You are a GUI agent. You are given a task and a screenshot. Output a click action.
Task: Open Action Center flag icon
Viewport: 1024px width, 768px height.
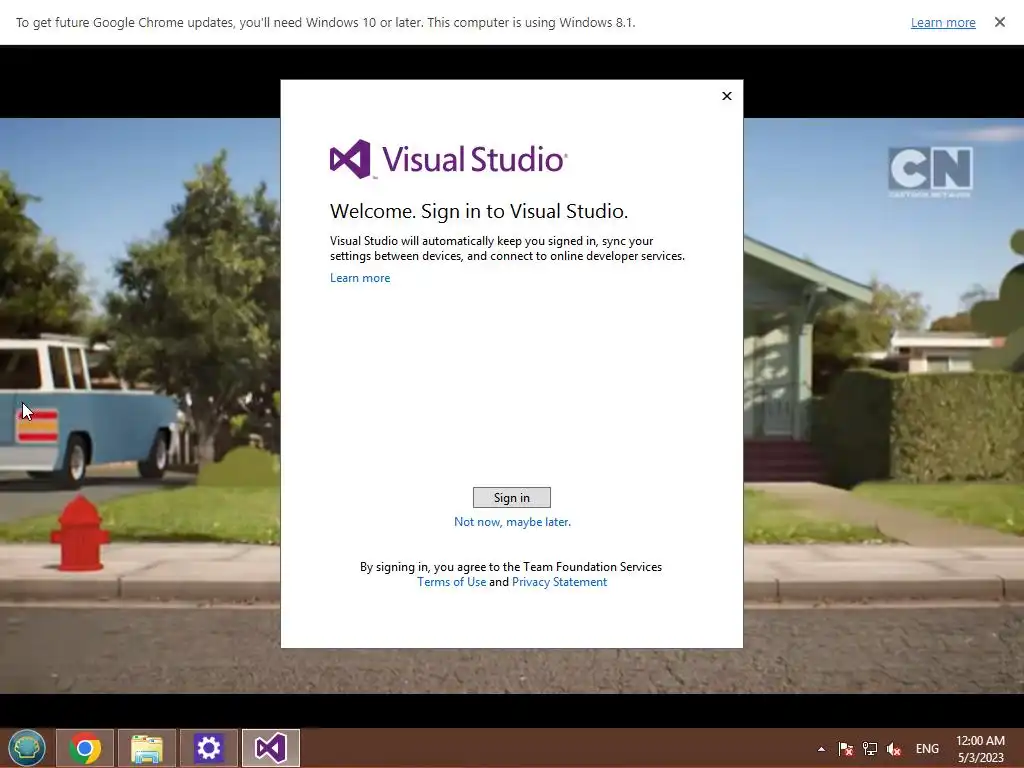click(846, 749)
